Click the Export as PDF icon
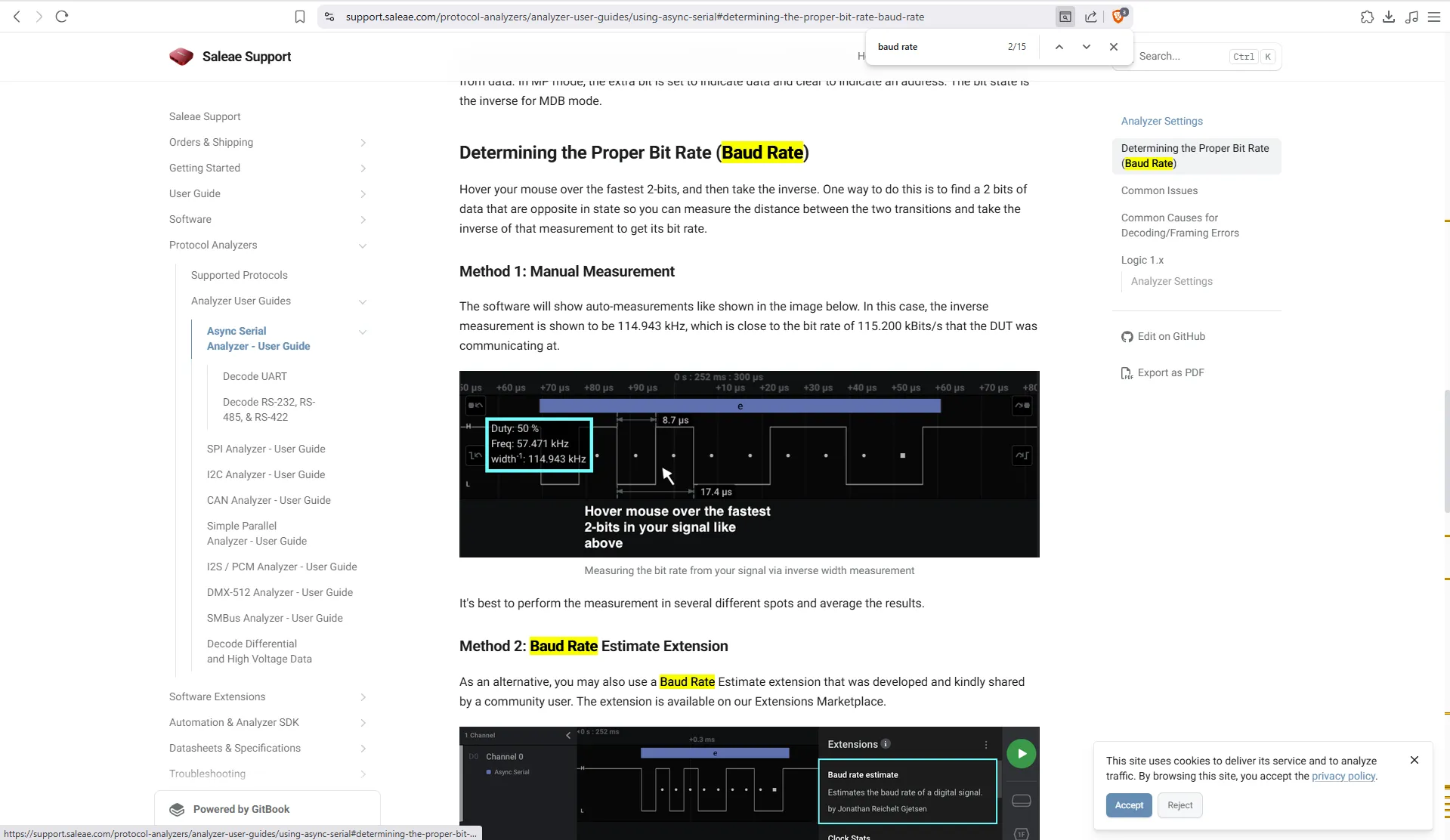1450x840 pixels. (1126, 372)
